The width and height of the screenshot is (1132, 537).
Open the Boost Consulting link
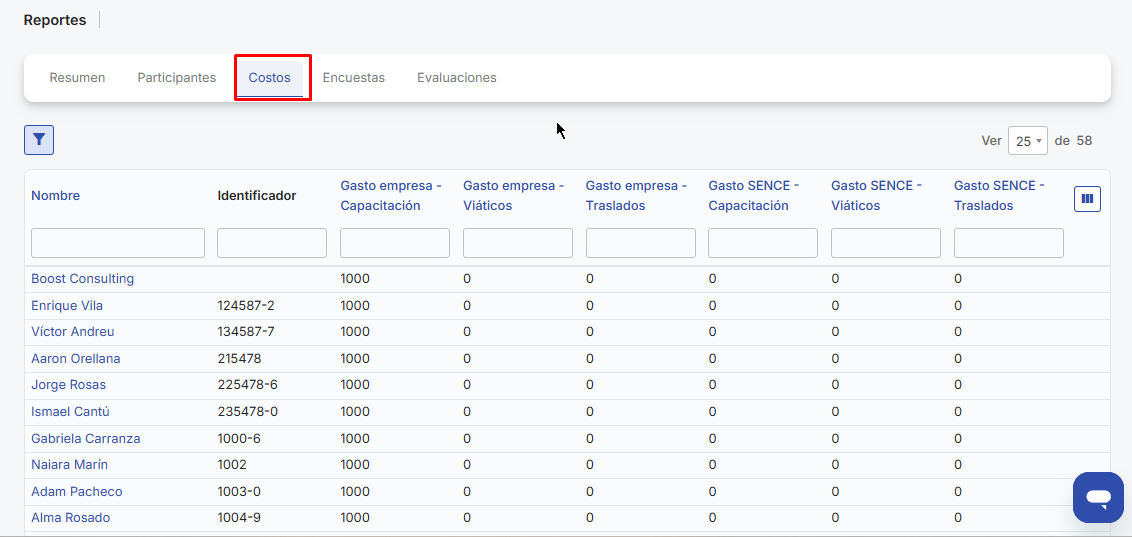tap(82, 279)
